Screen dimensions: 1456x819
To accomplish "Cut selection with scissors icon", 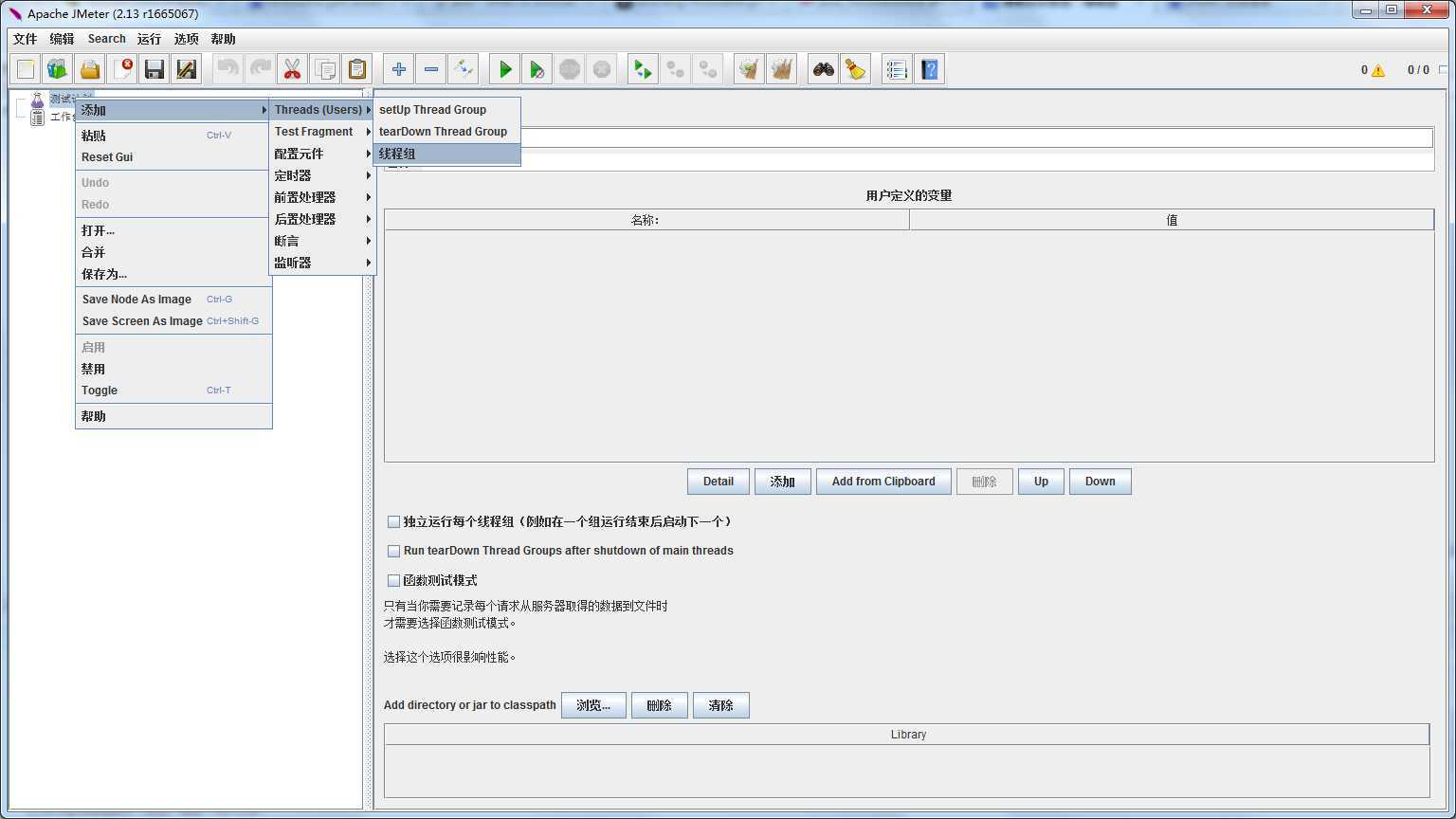I will 293,69.
